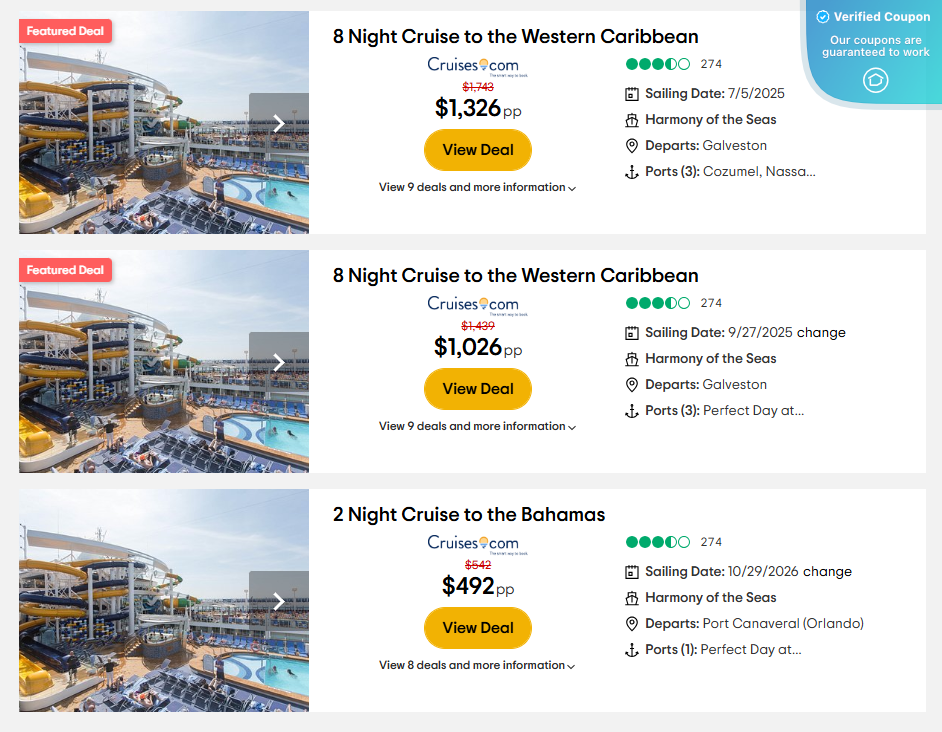Screen dimensions: 942x732
Task: Click the Verified Coupon house badge icon
Action: click(x=875, y=80)
